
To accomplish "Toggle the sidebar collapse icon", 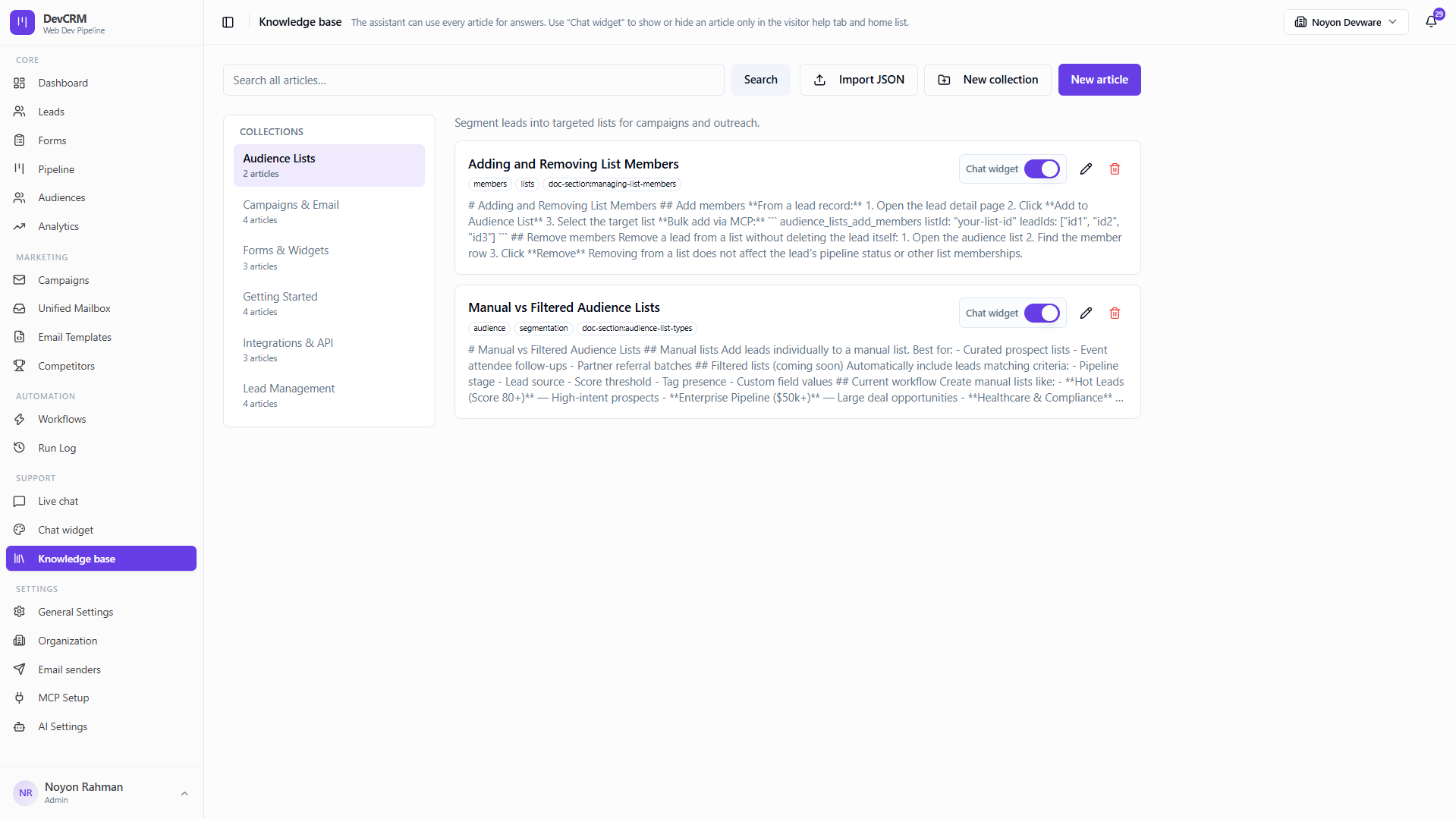I will pos(228,22).
